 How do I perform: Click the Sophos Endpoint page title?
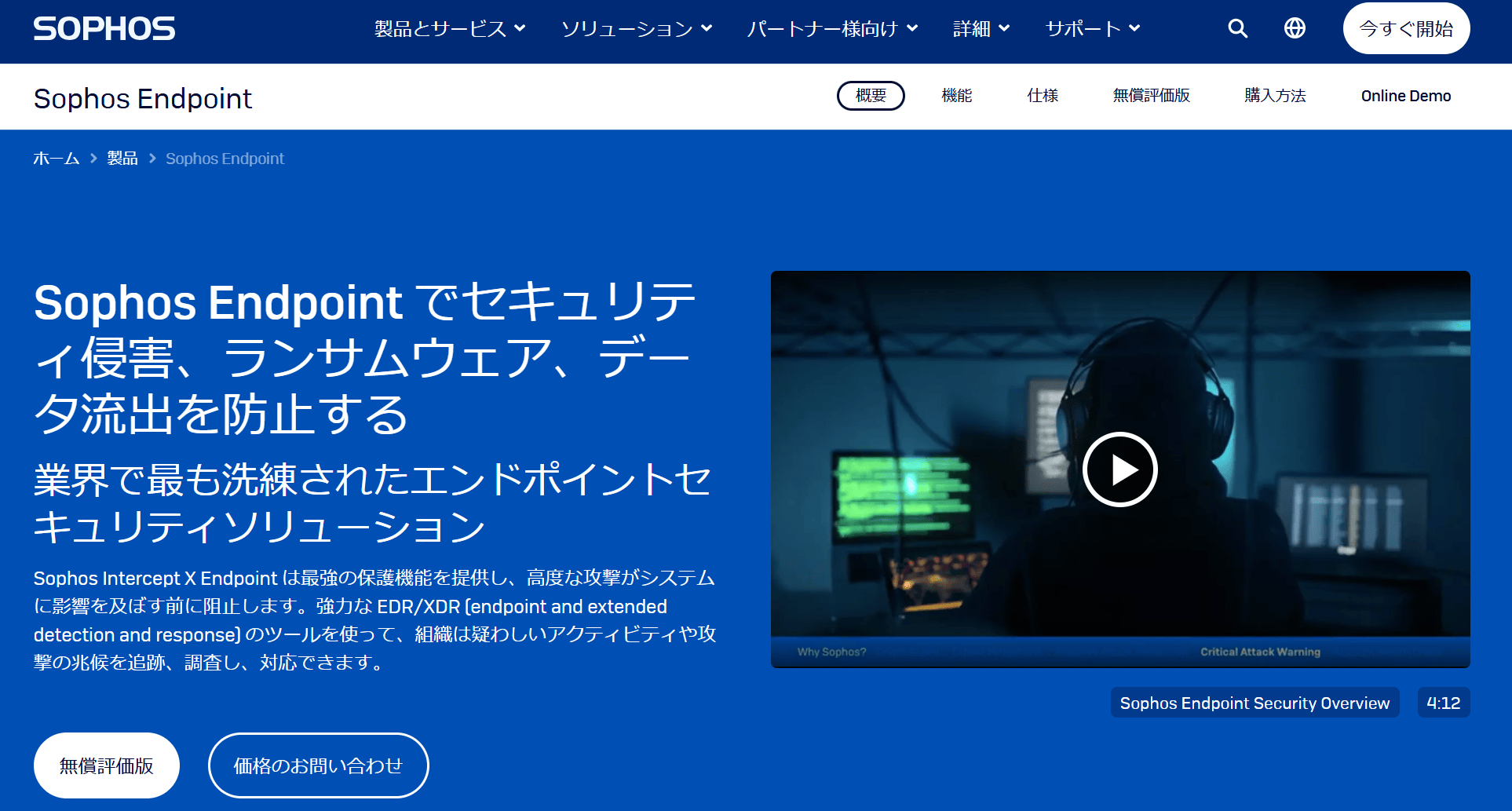coord(143,99)
